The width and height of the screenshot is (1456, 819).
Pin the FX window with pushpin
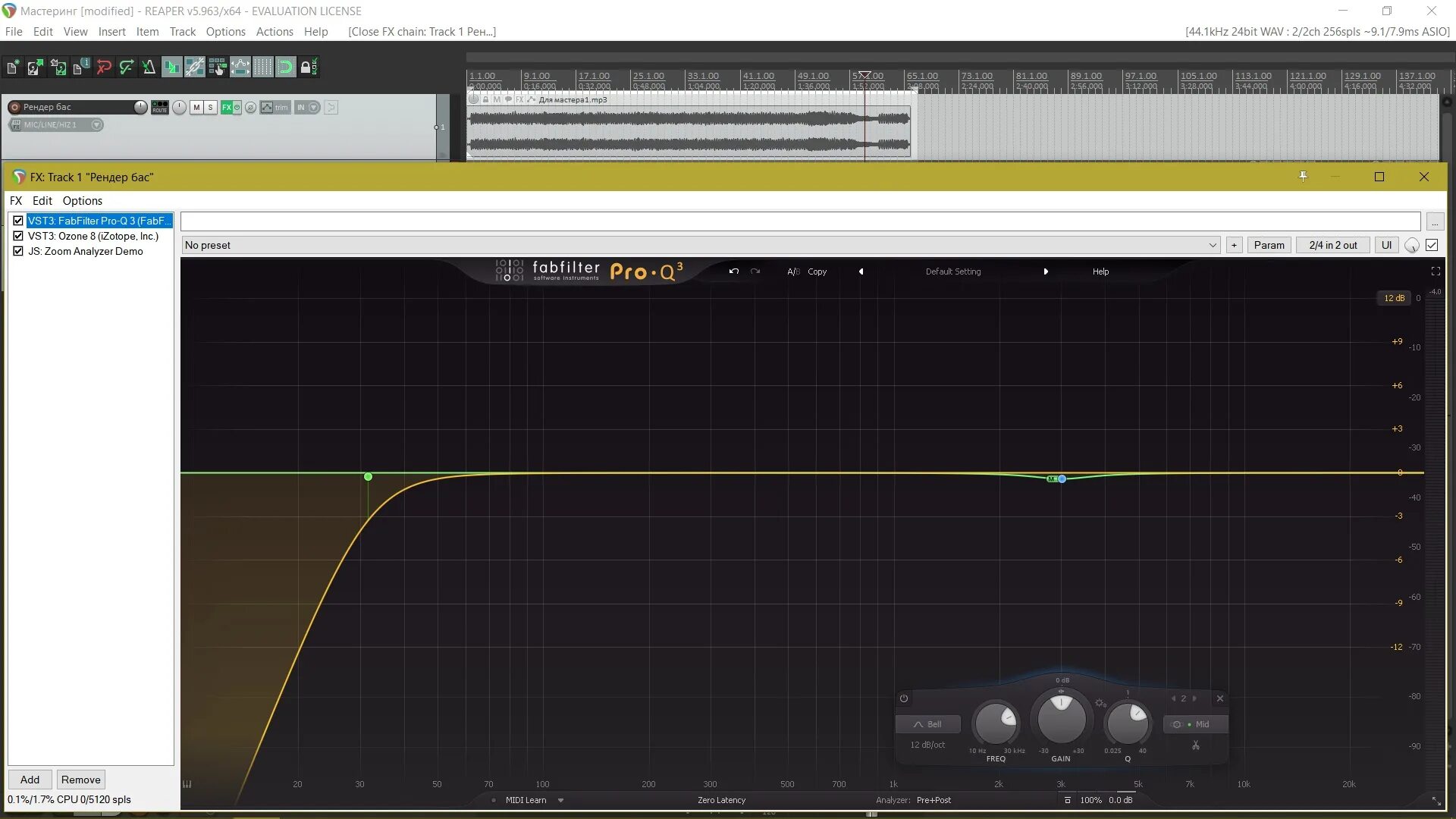(1303, 177)
